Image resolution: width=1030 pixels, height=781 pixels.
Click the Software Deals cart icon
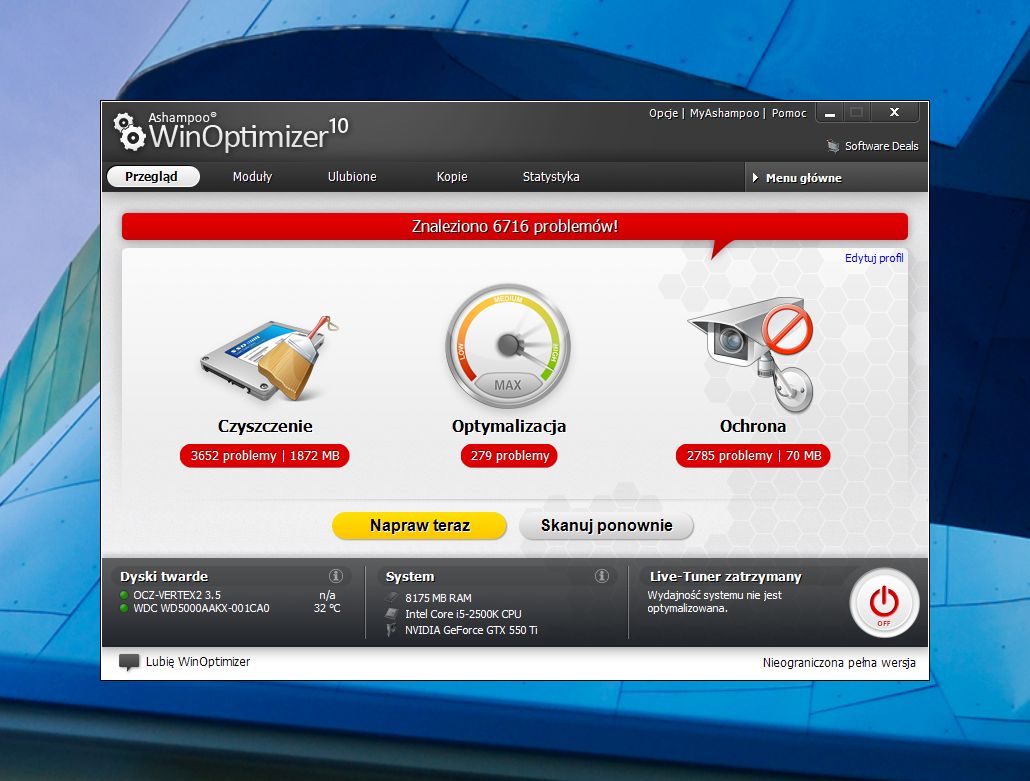click(x=833, y=146)
